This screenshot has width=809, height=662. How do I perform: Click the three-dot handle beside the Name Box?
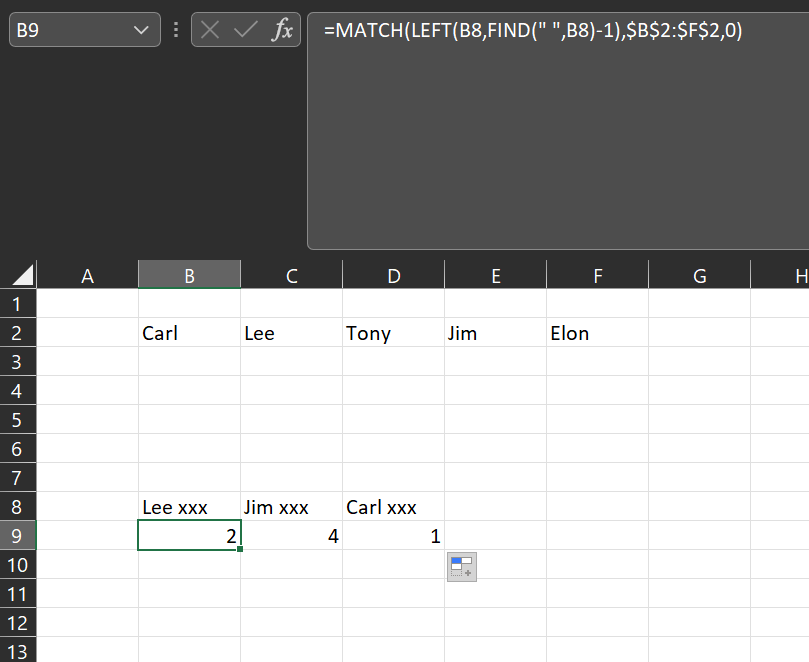click(176, 30)
